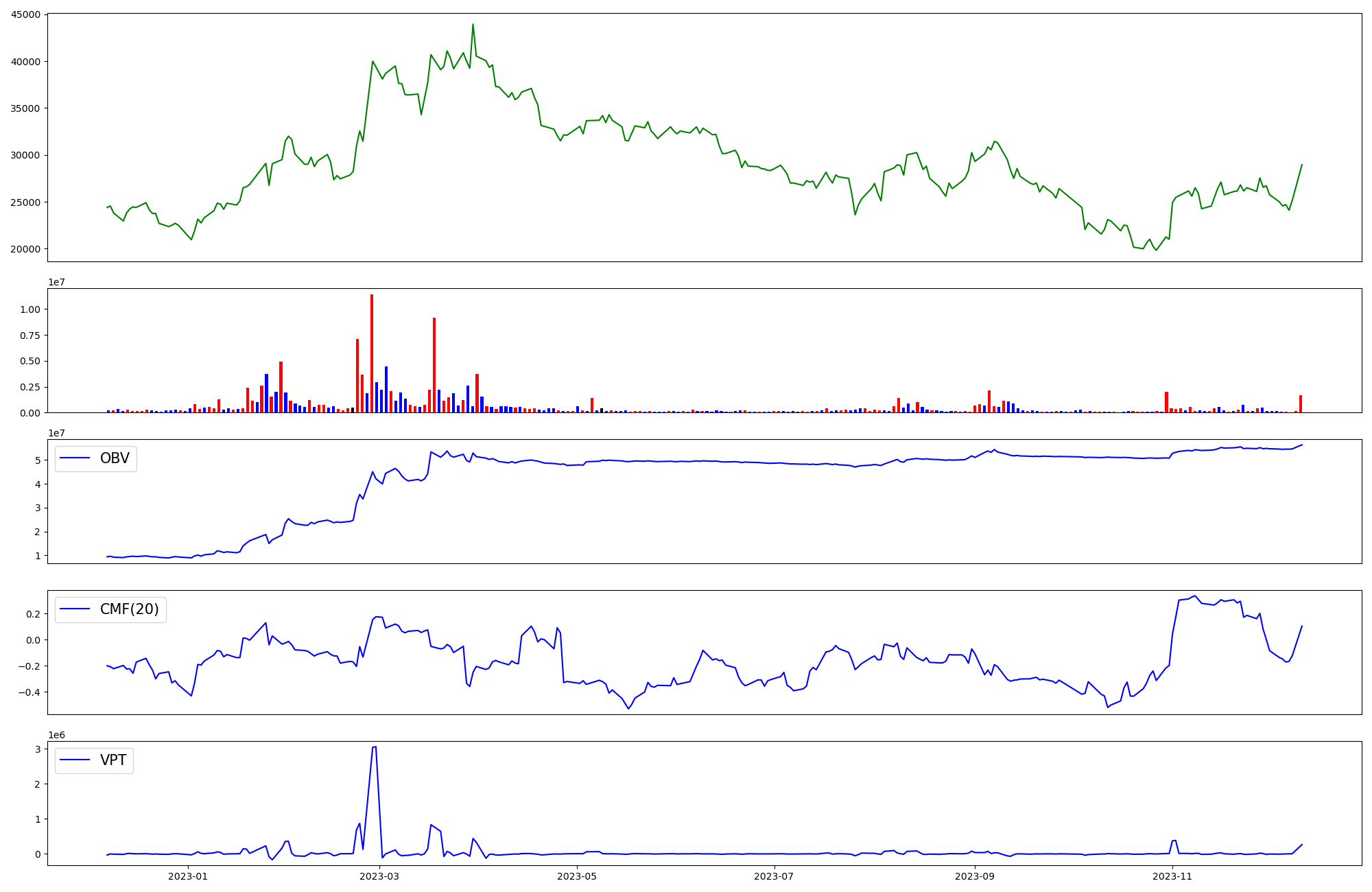Click the OBV legend label
Image resolution: width=1372 pixels, height=892 pixels.
coord(115,458)
